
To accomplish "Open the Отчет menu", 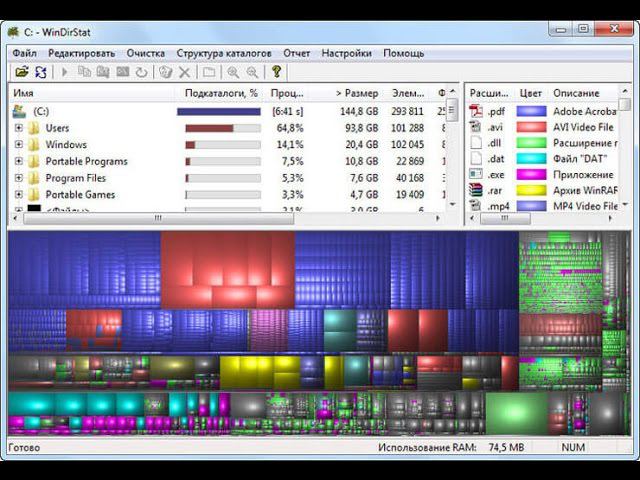I will pyautogui.click(x=297, y=53).
